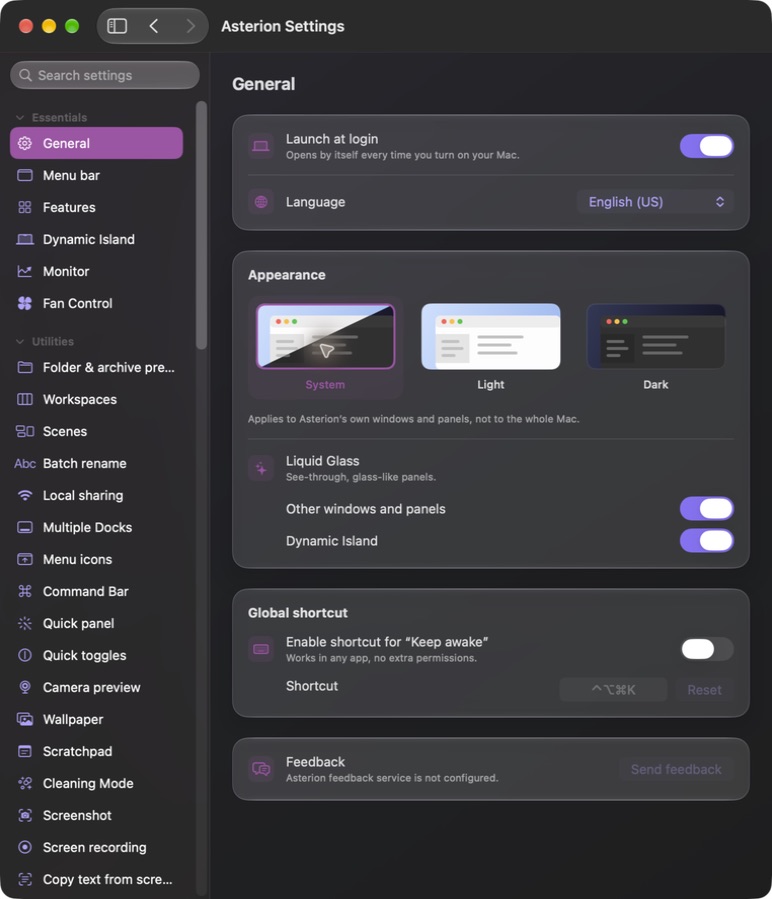Click the Screen recording record icon
The width and height of the screenshot is (772, 899).
click(25, 847)
